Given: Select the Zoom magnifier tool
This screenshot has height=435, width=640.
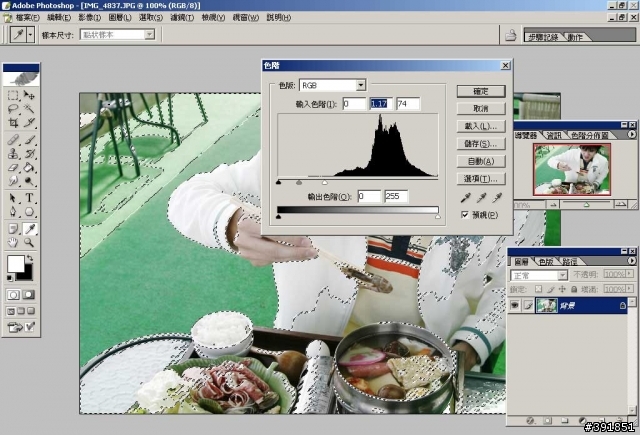Looking at the screenshot, I should point(29,243).
